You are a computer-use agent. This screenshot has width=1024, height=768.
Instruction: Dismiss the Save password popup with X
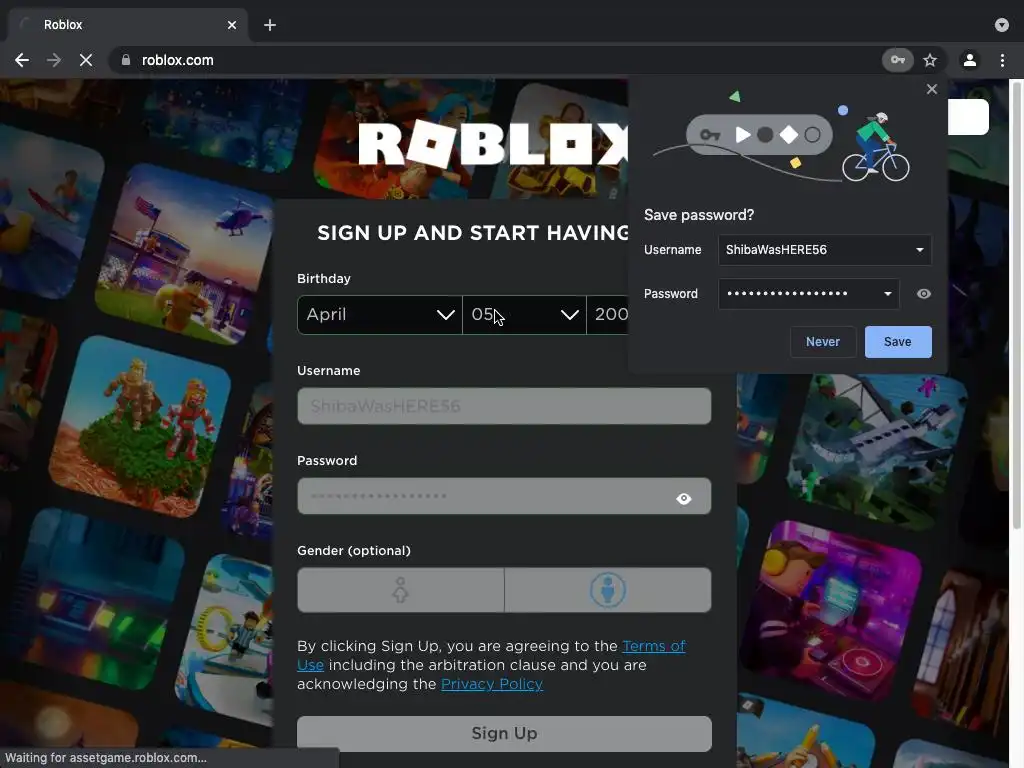pyautogui.click(x=932, y=89)
